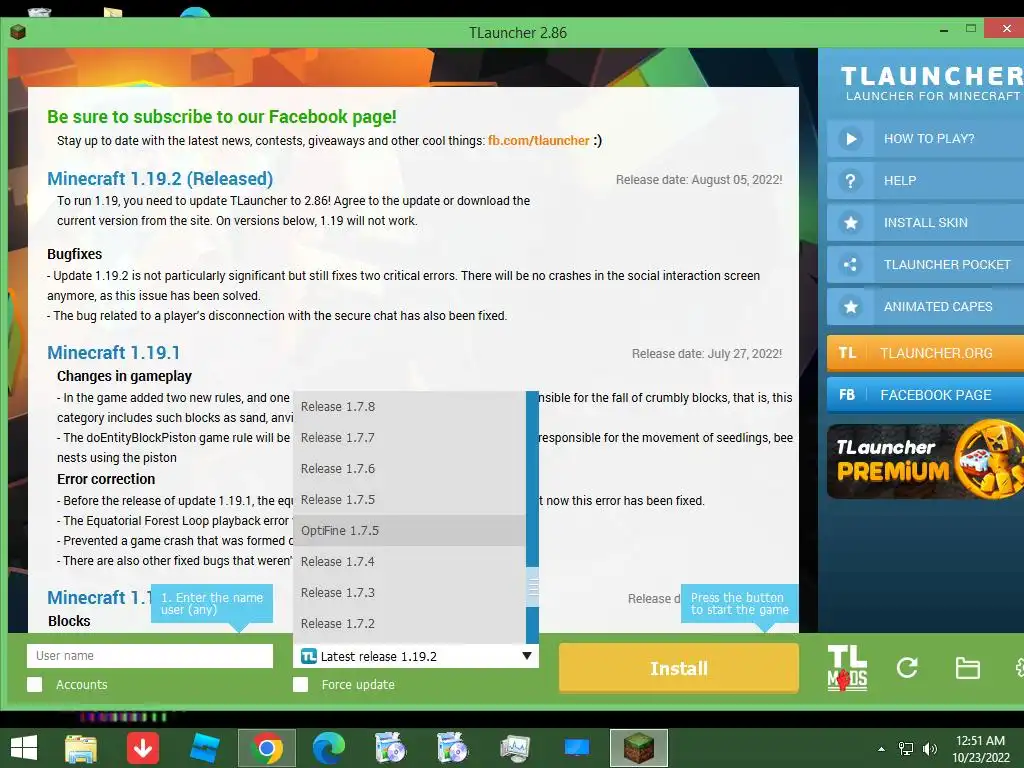
Task: Click the Install Skin star icon
Action: point(850,223)
